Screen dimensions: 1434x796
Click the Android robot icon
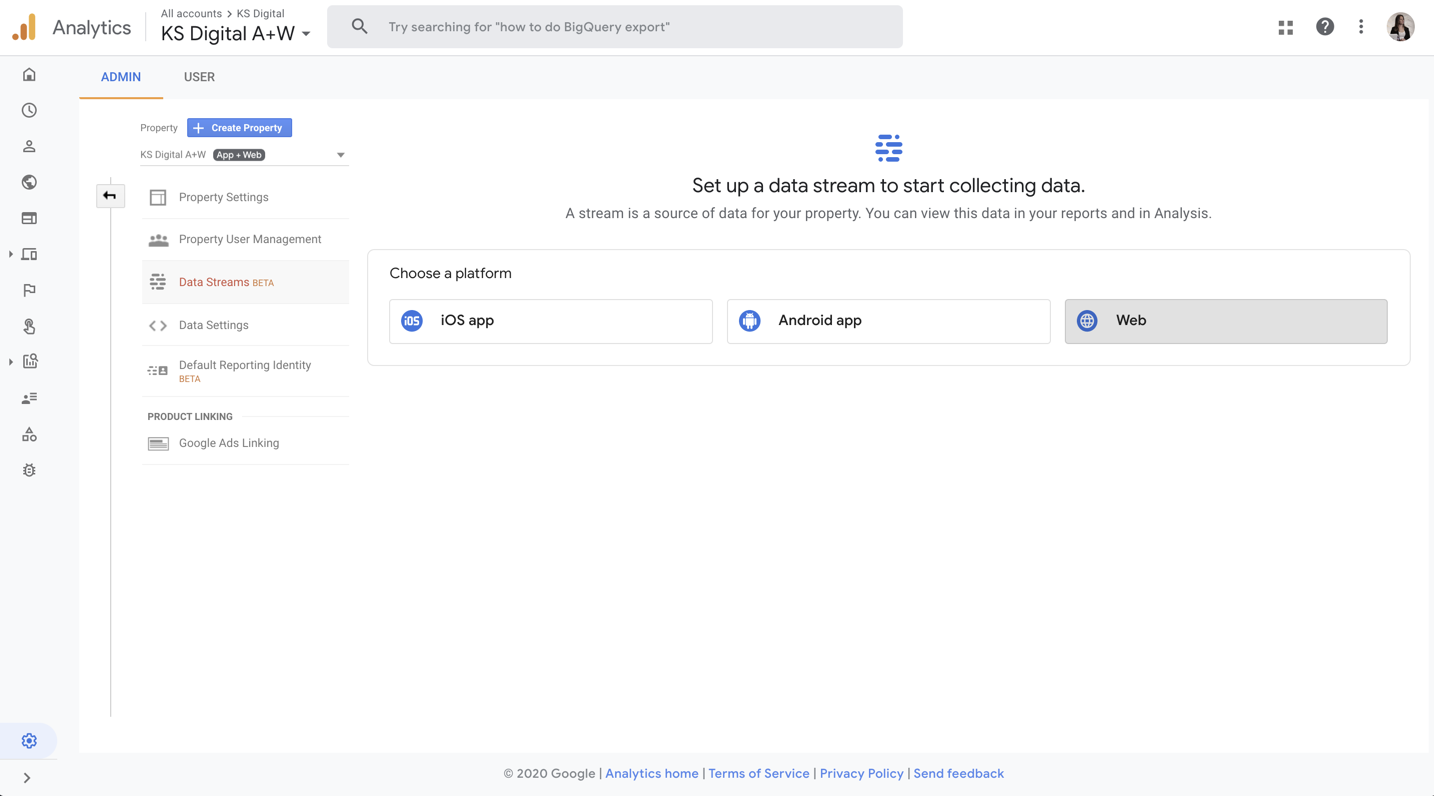pos(750,321)
